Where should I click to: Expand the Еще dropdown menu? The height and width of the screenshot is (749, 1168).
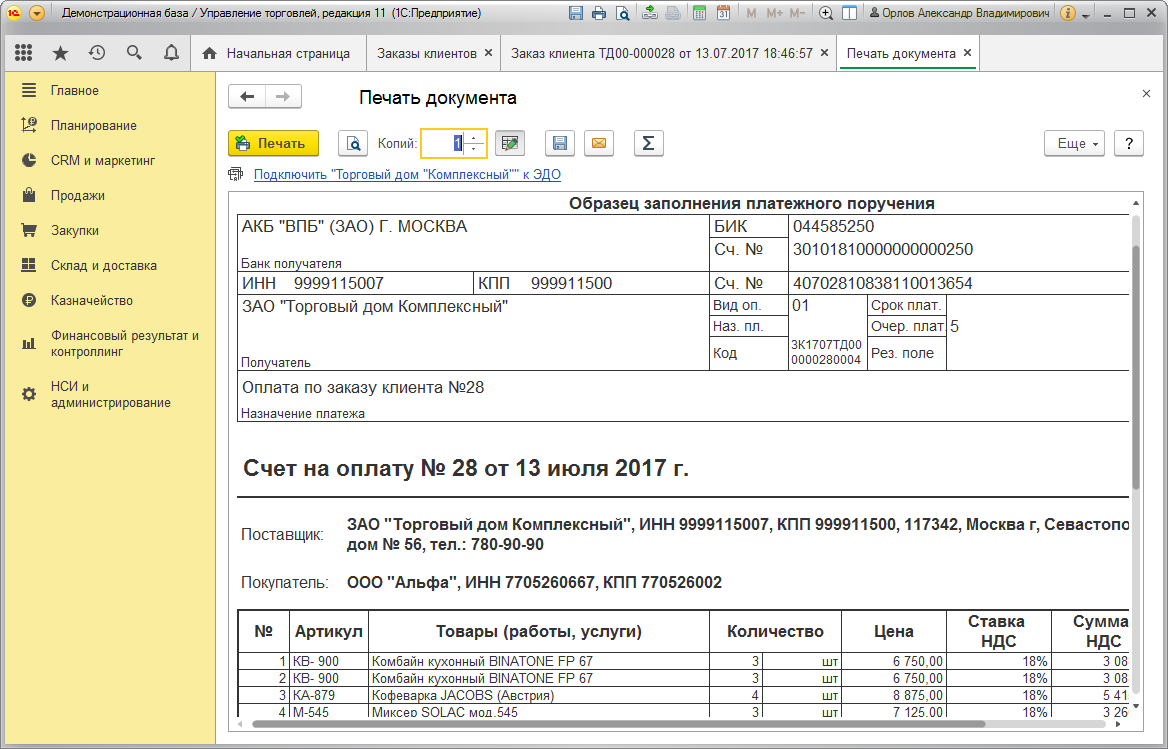click(x=1075, y=143)
